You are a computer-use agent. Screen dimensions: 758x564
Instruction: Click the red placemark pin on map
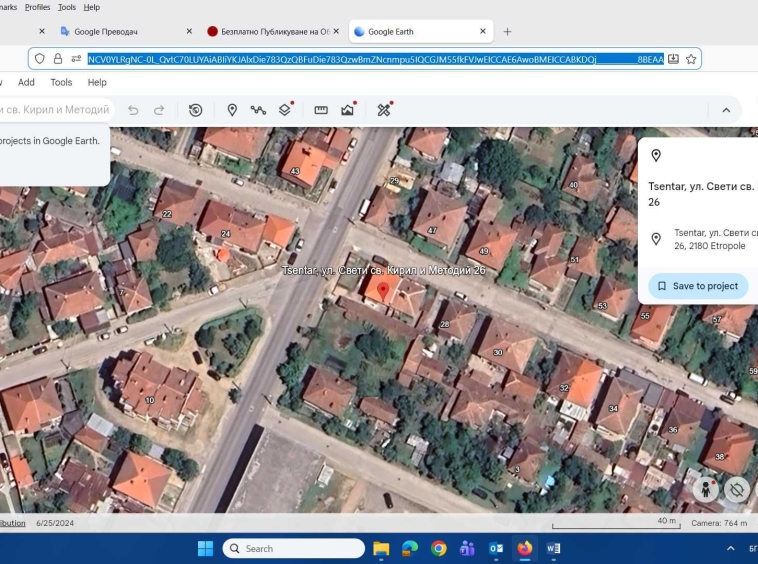[x=382, y=289]
